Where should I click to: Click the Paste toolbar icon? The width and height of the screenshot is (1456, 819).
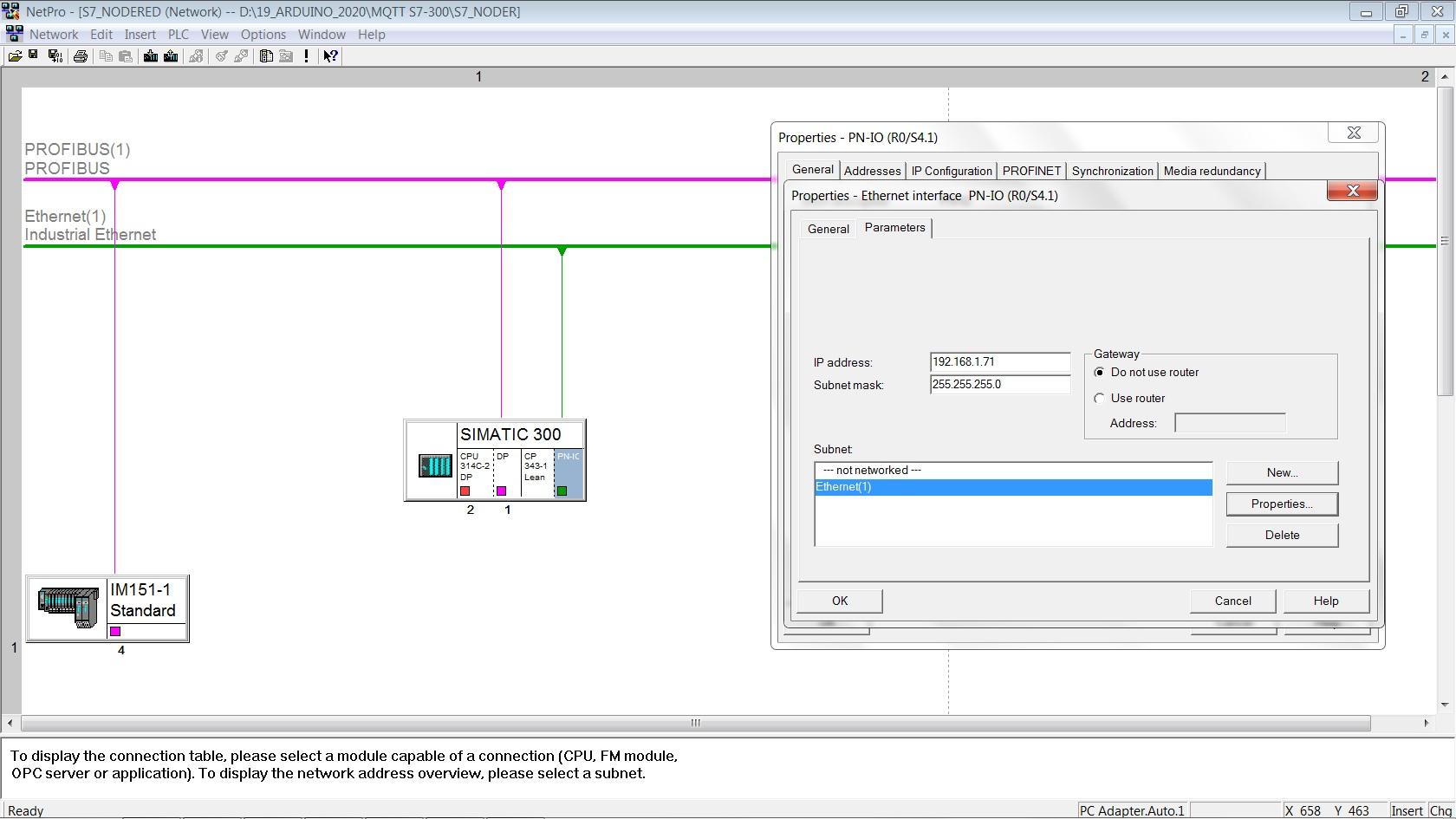tap(126, 56)
